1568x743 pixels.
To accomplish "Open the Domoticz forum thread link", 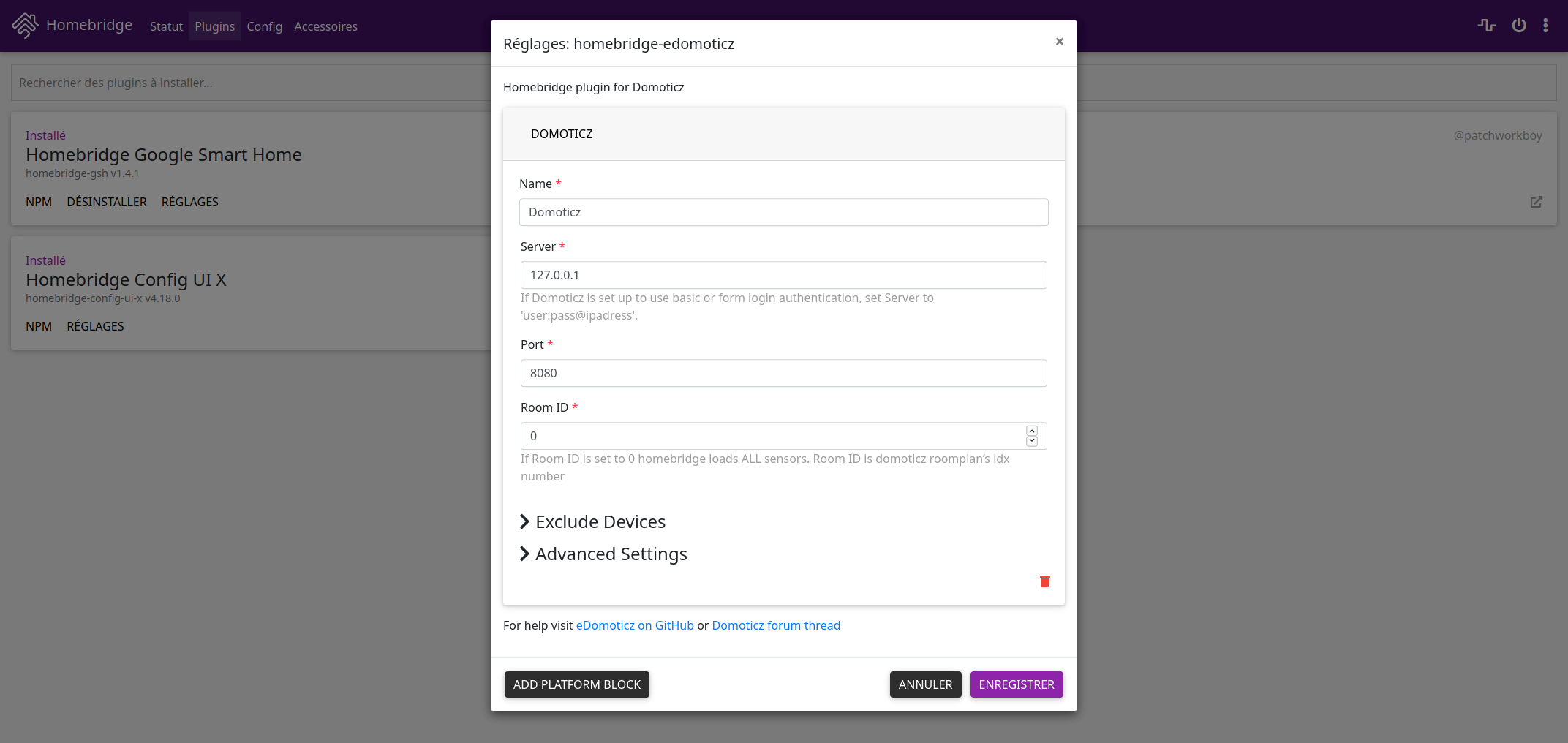I will tap(776, 625).
